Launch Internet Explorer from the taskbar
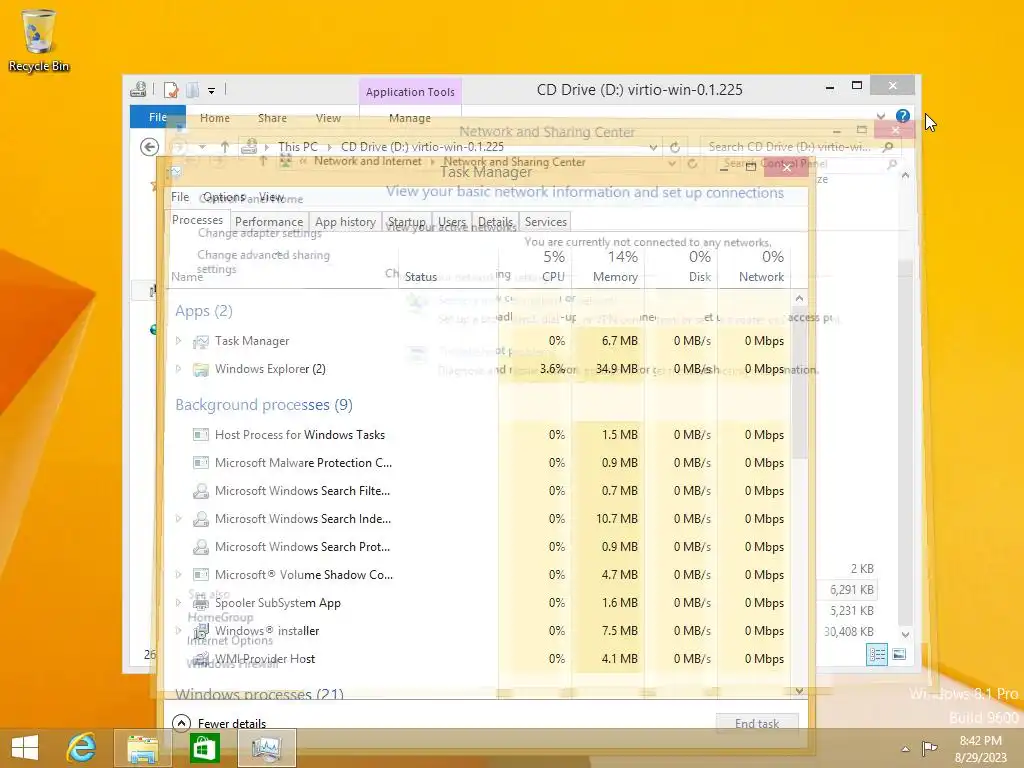The width and height of the screenshot is (1024, 768). 82,748
